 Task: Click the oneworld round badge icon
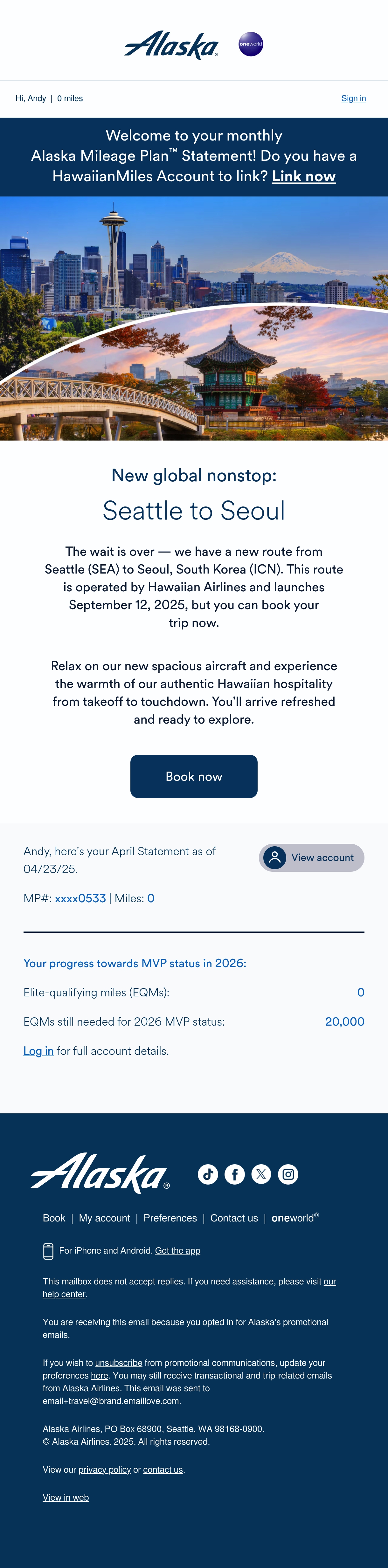click(250, 44)
